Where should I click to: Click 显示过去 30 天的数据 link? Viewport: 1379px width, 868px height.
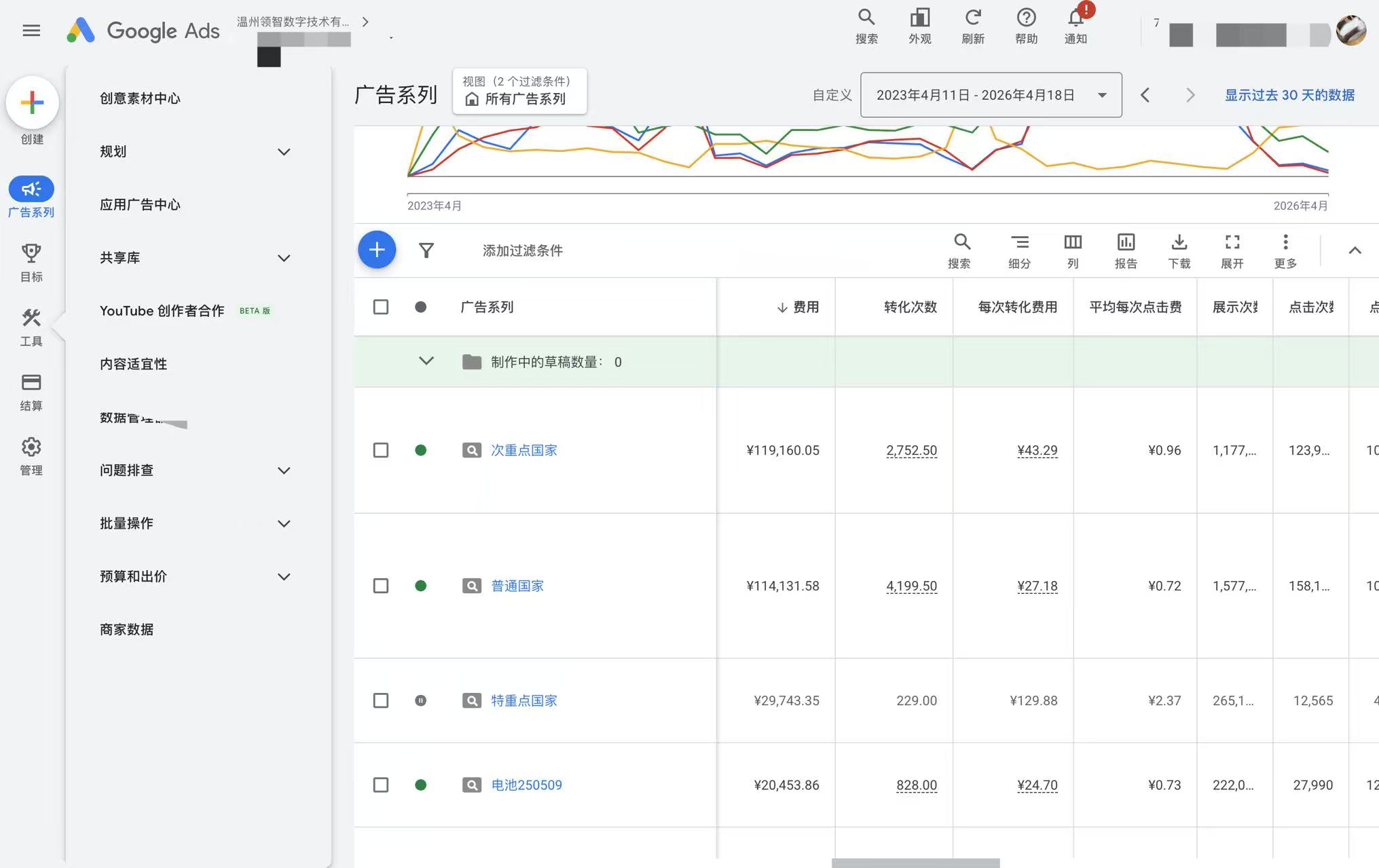pyautogui.click(x=1289, y=95)
